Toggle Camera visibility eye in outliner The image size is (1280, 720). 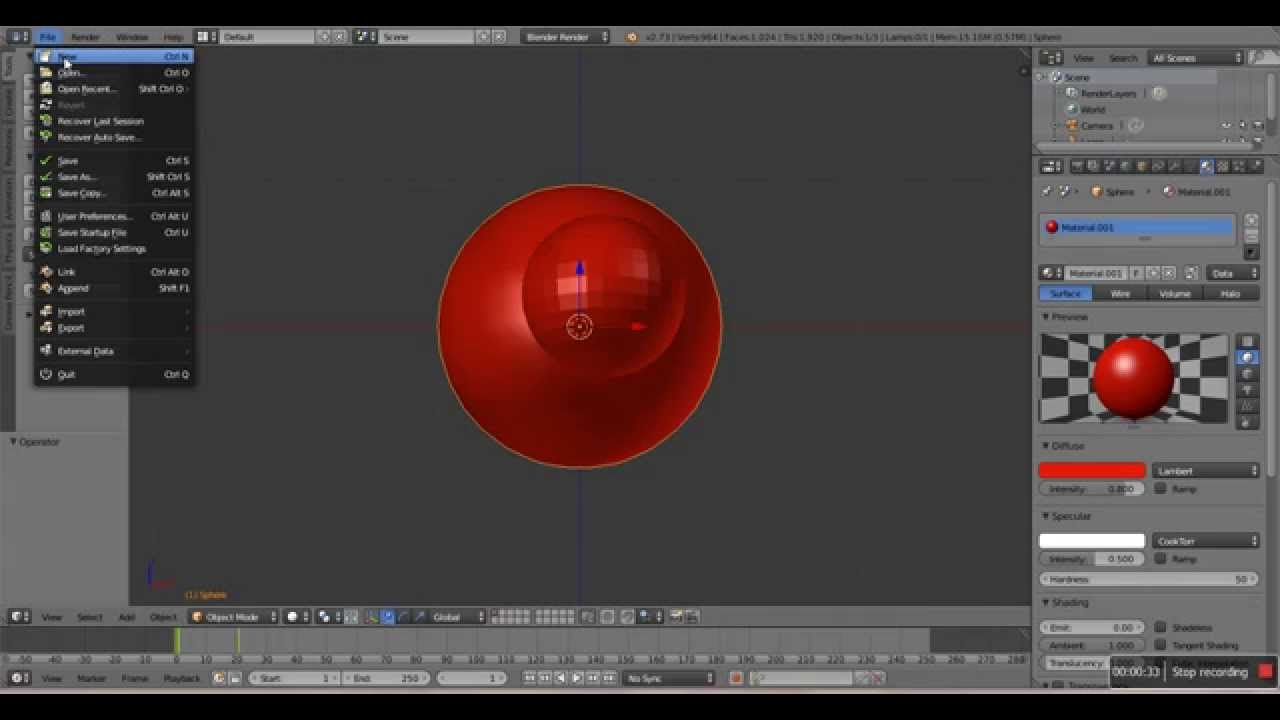click(x=1226, y=126)
